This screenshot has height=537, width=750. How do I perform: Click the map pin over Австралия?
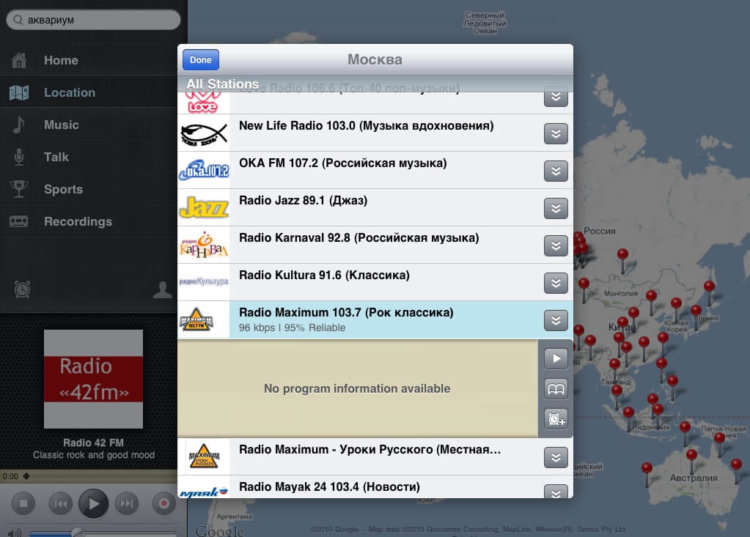point(692,460)
